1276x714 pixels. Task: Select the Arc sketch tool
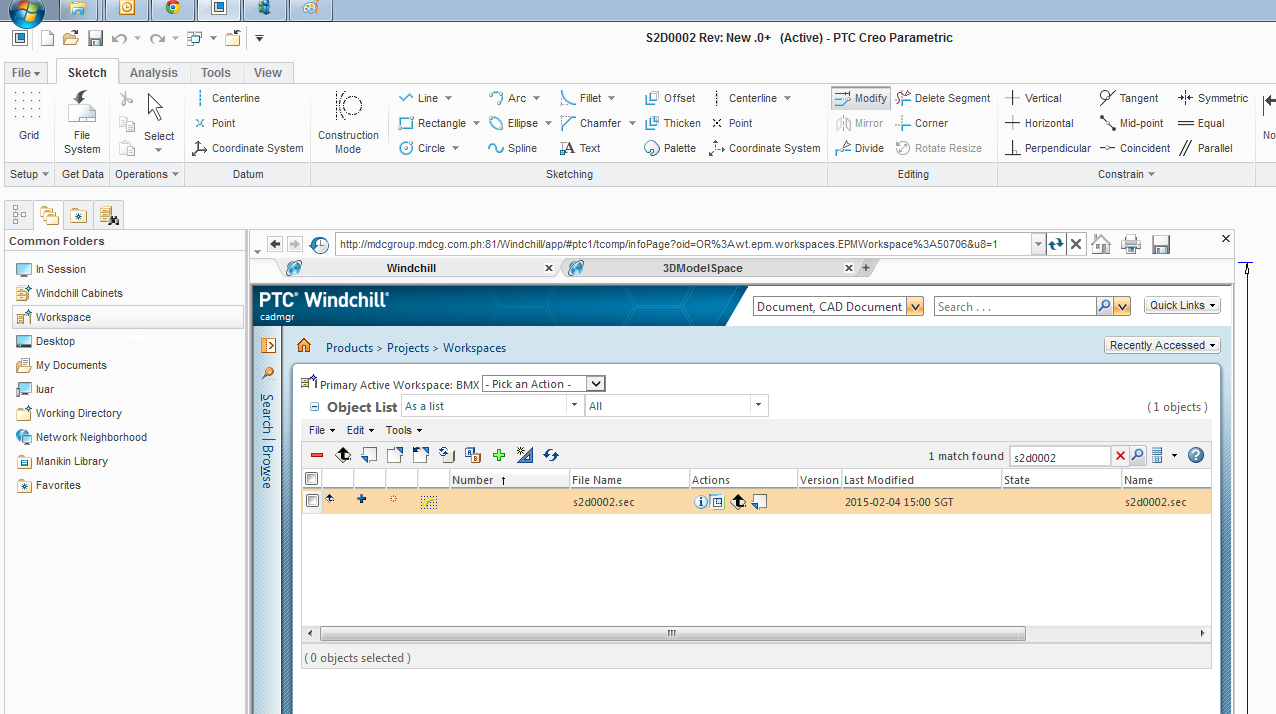pyautogui.click(x=507, y=98)
